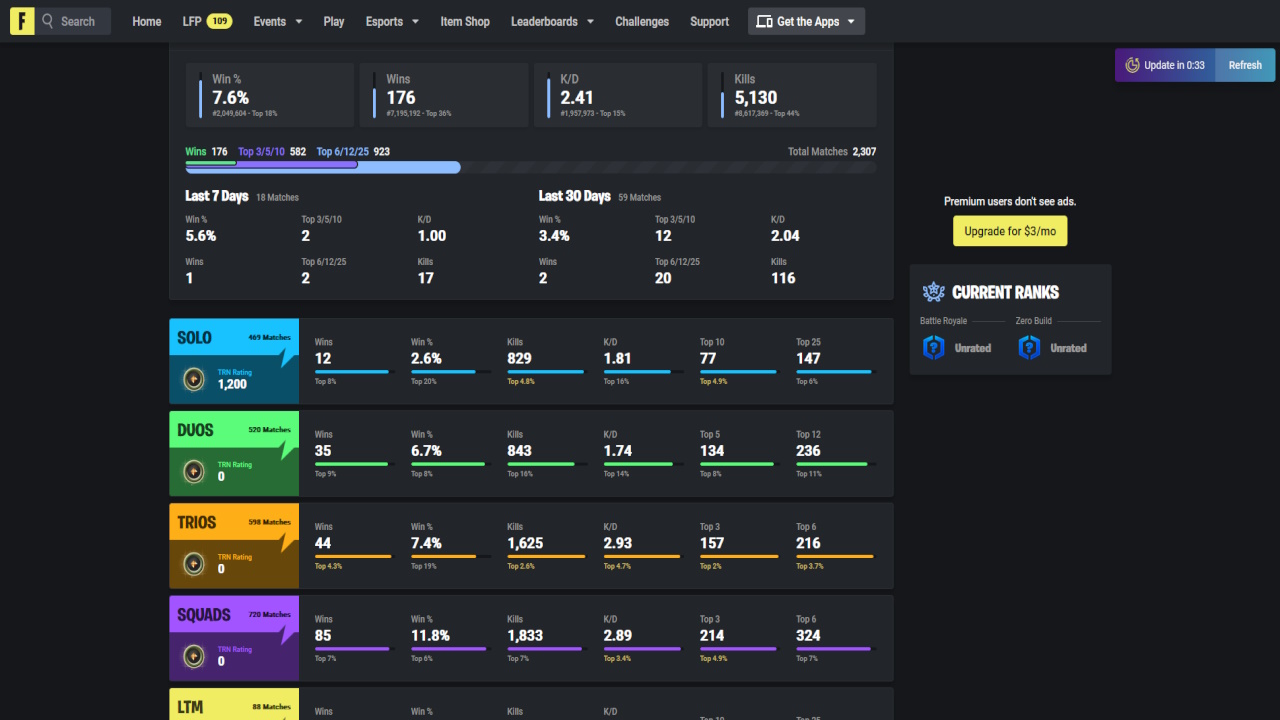The width and height of the screenshot is (1280, 720).
Task: Click Trios Kills value 1,625
Action: click(525, 543)
